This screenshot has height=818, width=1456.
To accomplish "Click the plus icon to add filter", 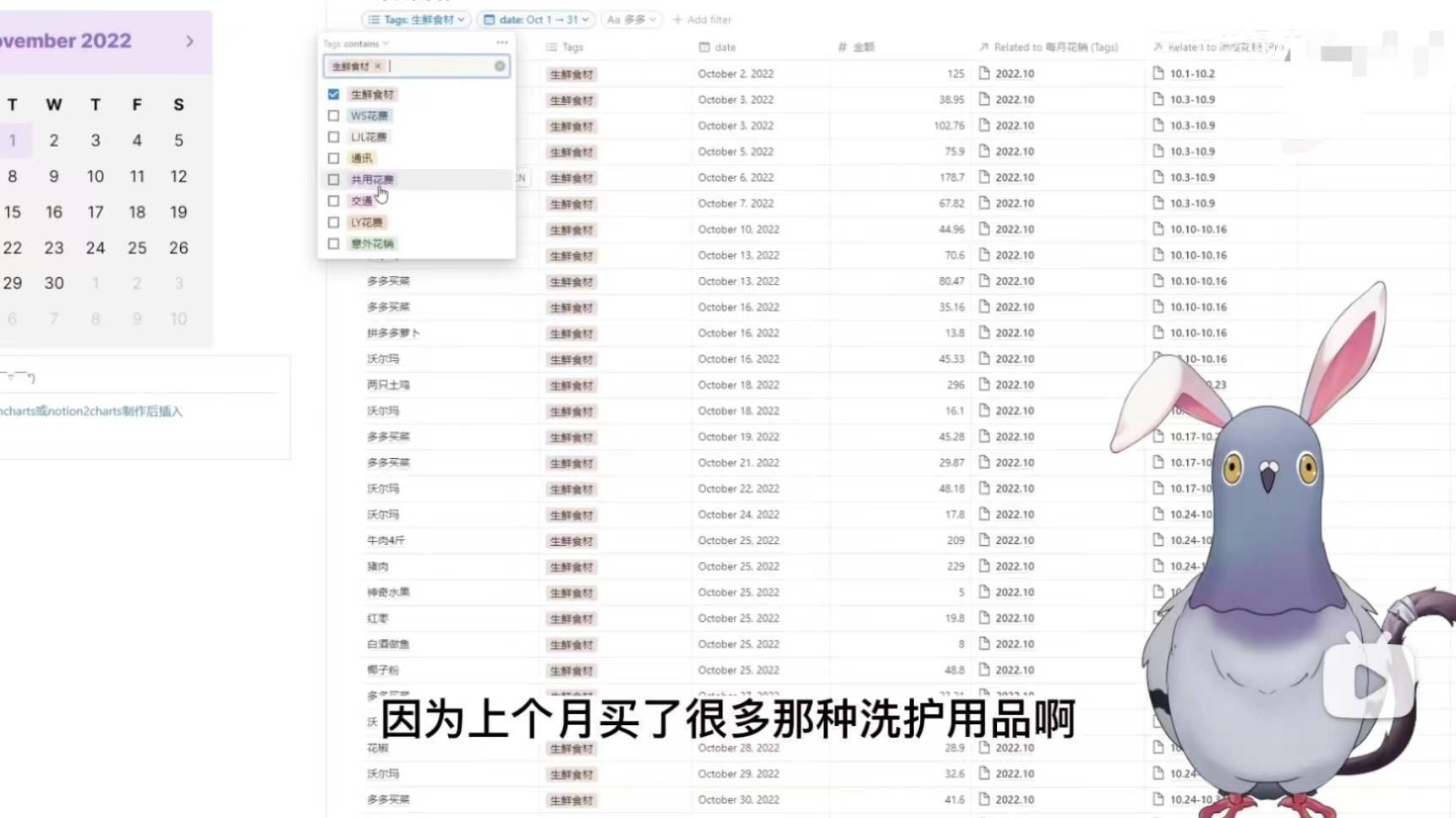I will coord(676,19).
